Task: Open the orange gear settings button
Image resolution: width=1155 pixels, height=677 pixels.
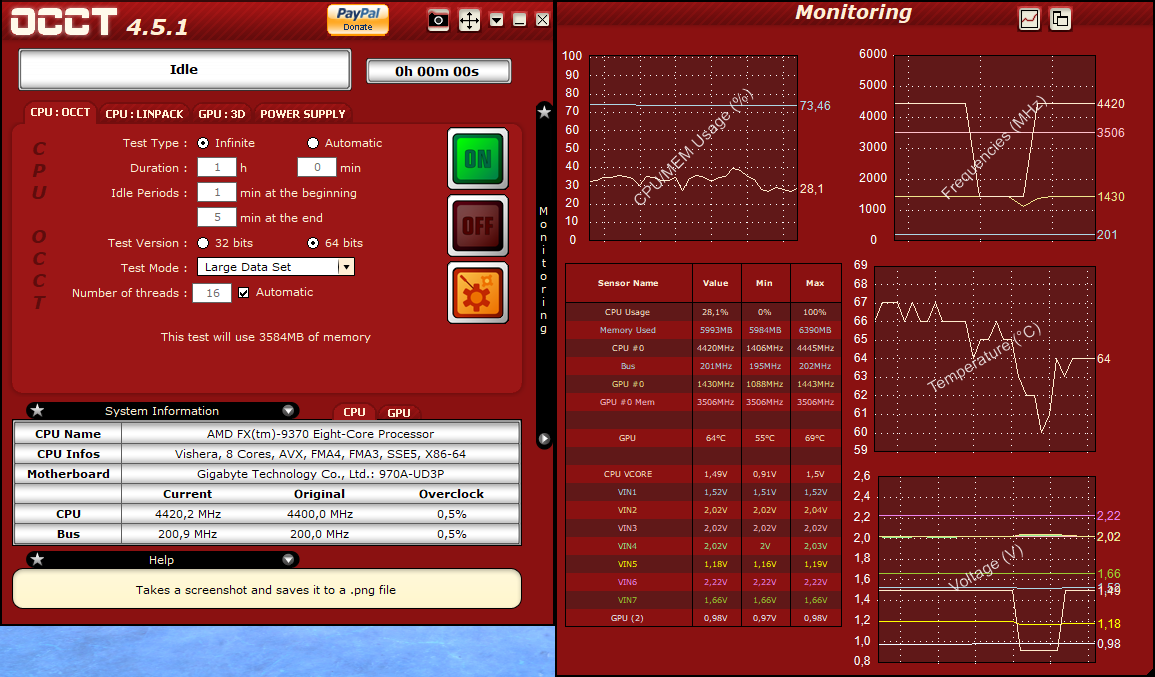Action: (478, 292)
